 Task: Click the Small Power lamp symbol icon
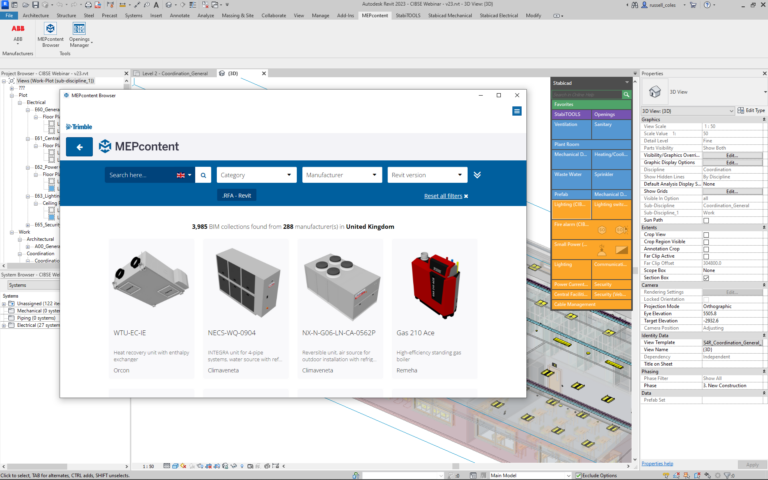pos(601,250)
